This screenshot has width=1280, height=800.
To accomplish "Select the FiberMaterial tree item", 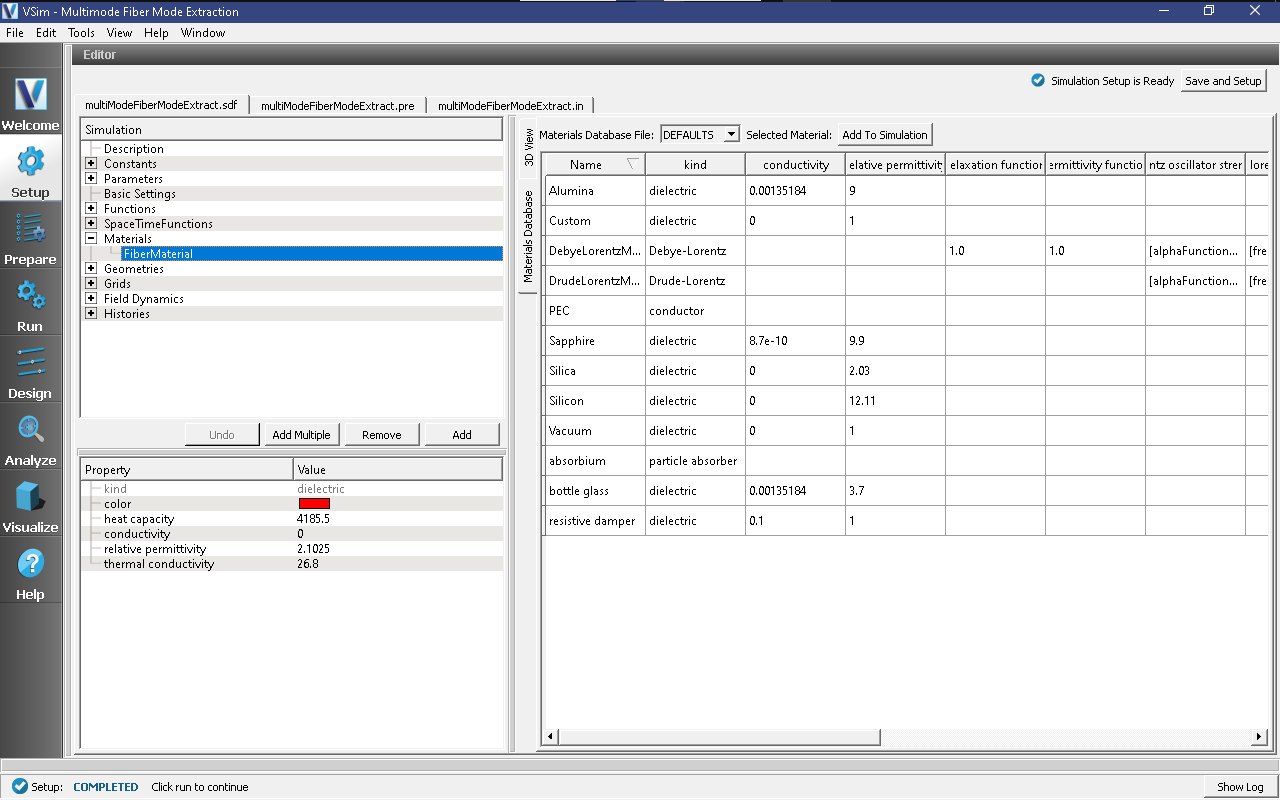I will coord(311,254).
